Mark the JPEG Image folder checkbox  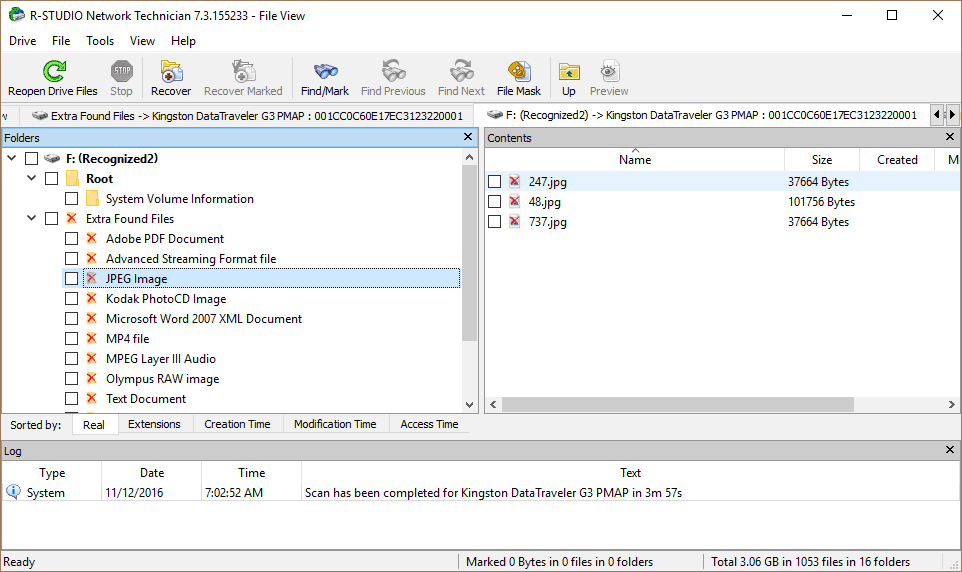point(72,279)
